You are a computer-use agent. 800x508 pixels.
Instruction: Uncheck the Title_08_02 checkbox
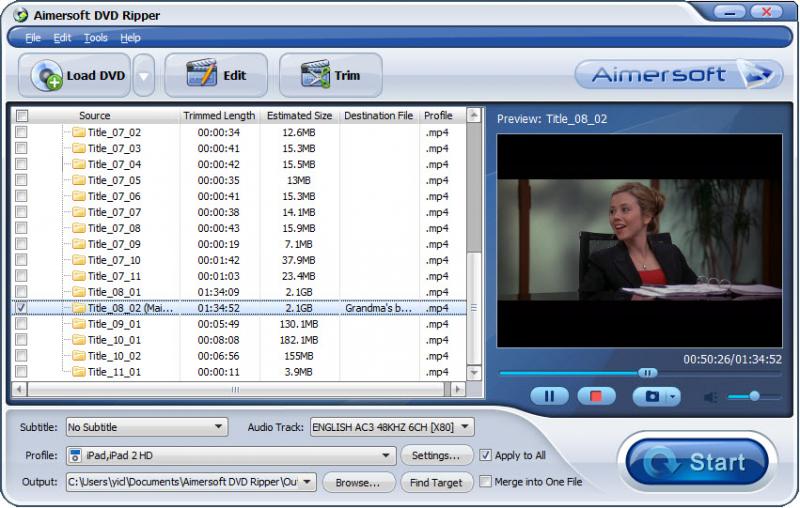point(22,308)
